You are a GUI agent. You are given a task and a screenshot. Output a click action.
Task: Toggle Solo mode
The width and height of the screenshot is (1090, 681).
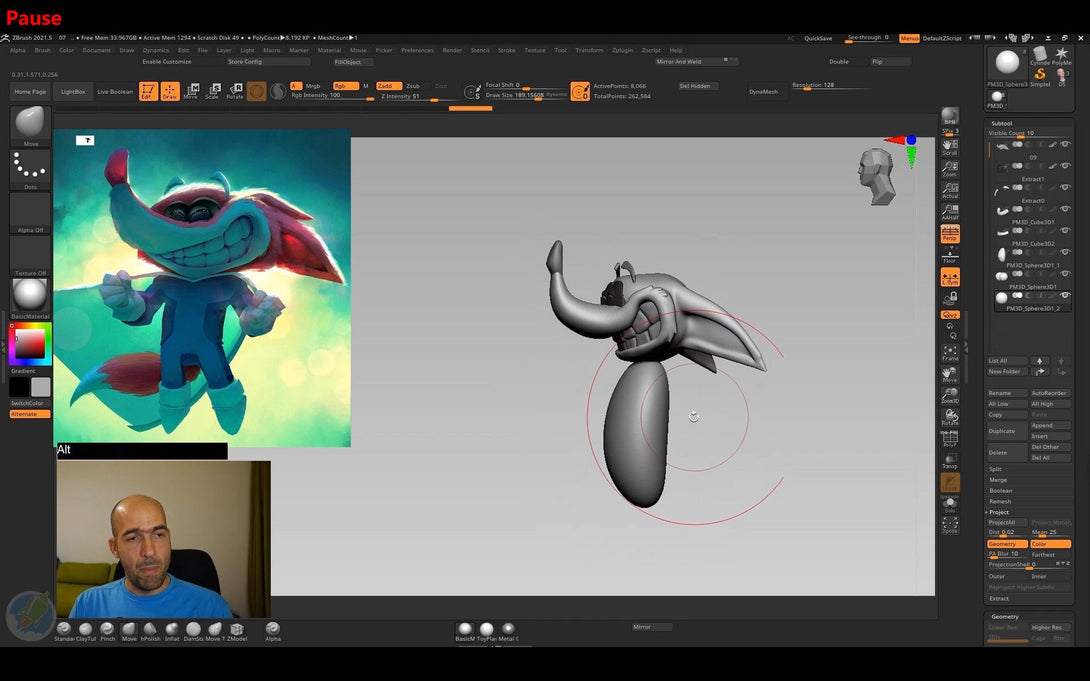tap(950, 504)
